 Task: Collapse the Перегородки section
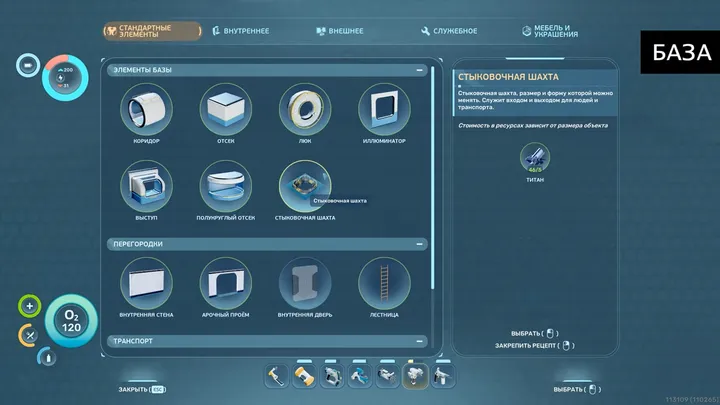419,244
